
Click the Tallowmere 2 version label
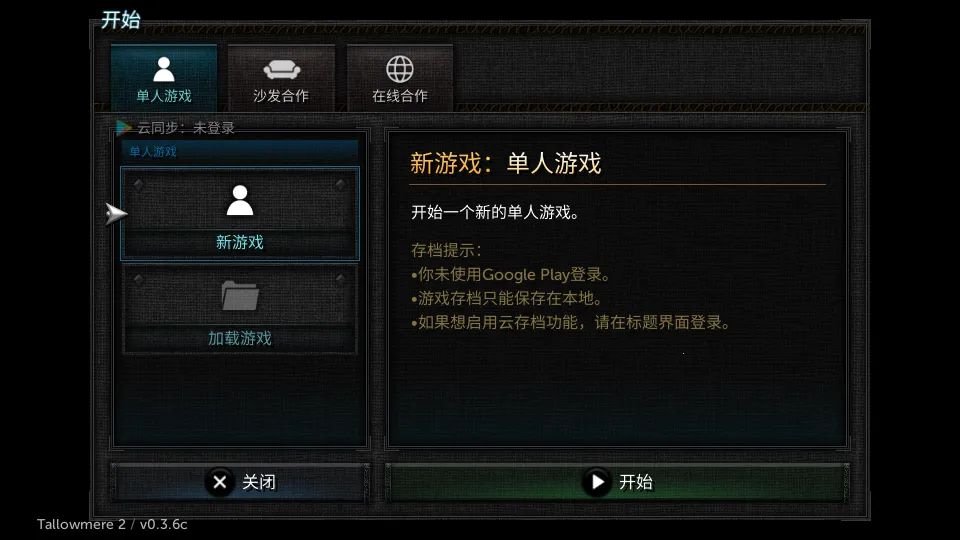112,525
